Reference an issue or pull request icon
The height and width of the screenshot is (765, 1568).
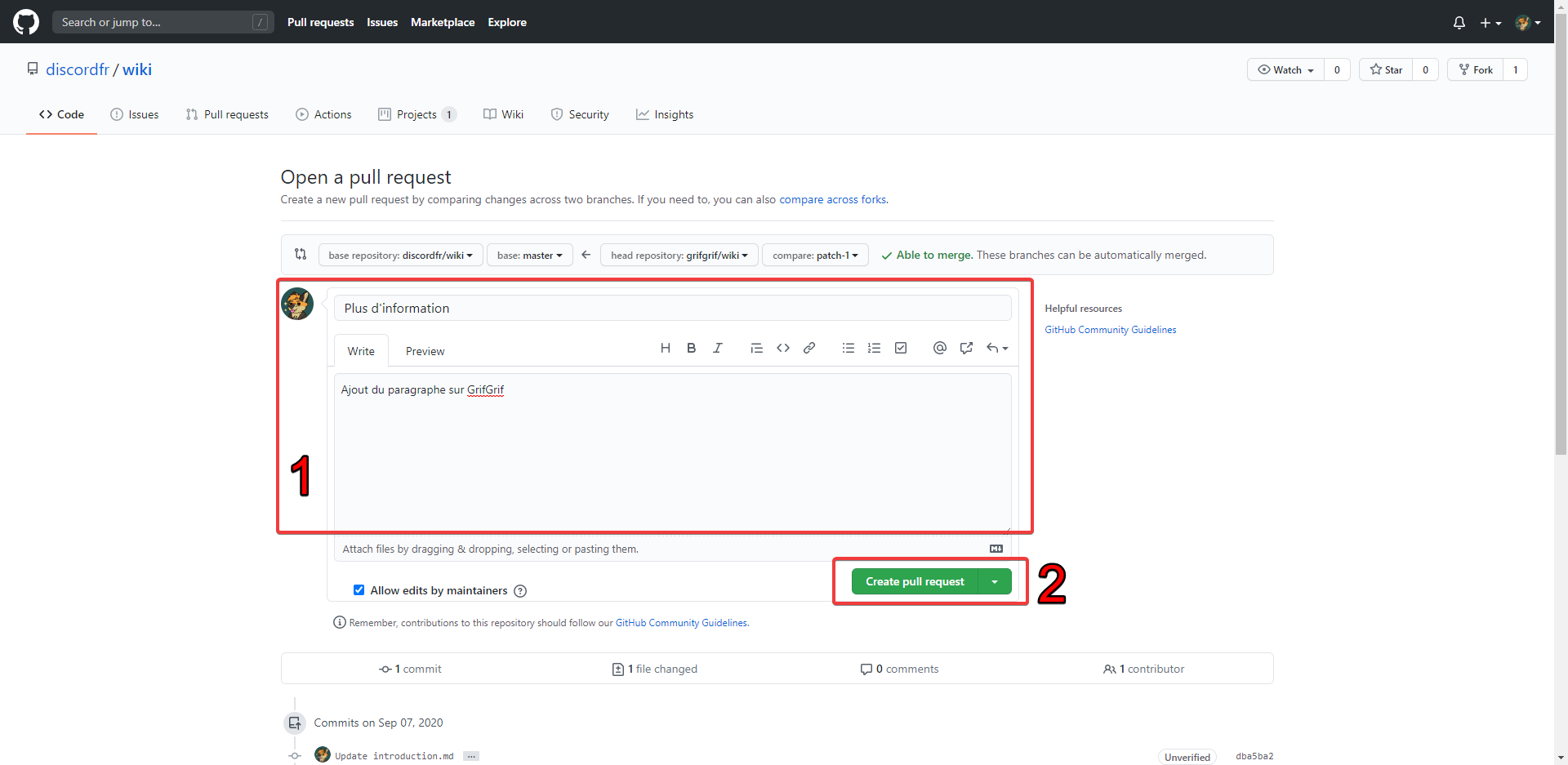click(x=966, y=348)
